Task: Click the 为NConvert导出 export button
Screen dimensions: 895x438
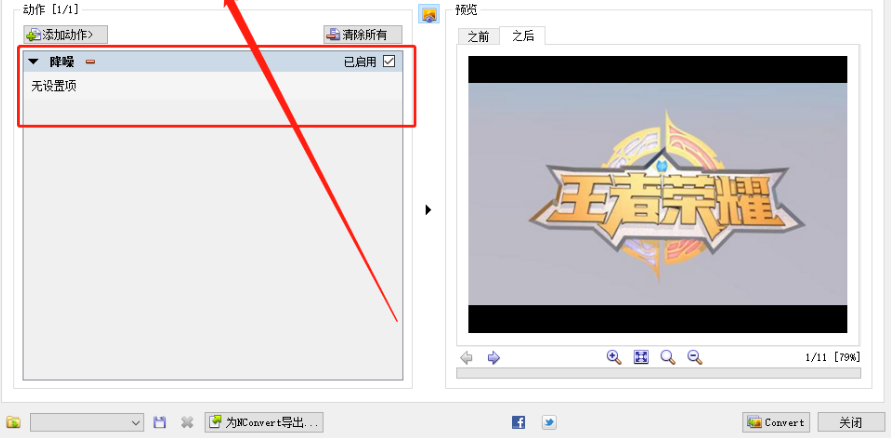Action: [264, 423]
